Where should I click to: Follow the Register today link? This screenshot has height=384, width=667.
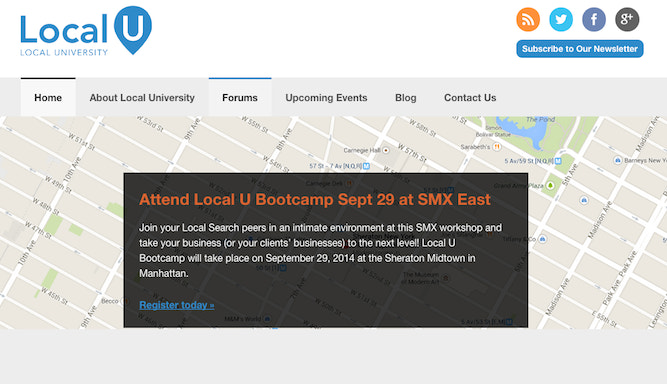[177, 305]
